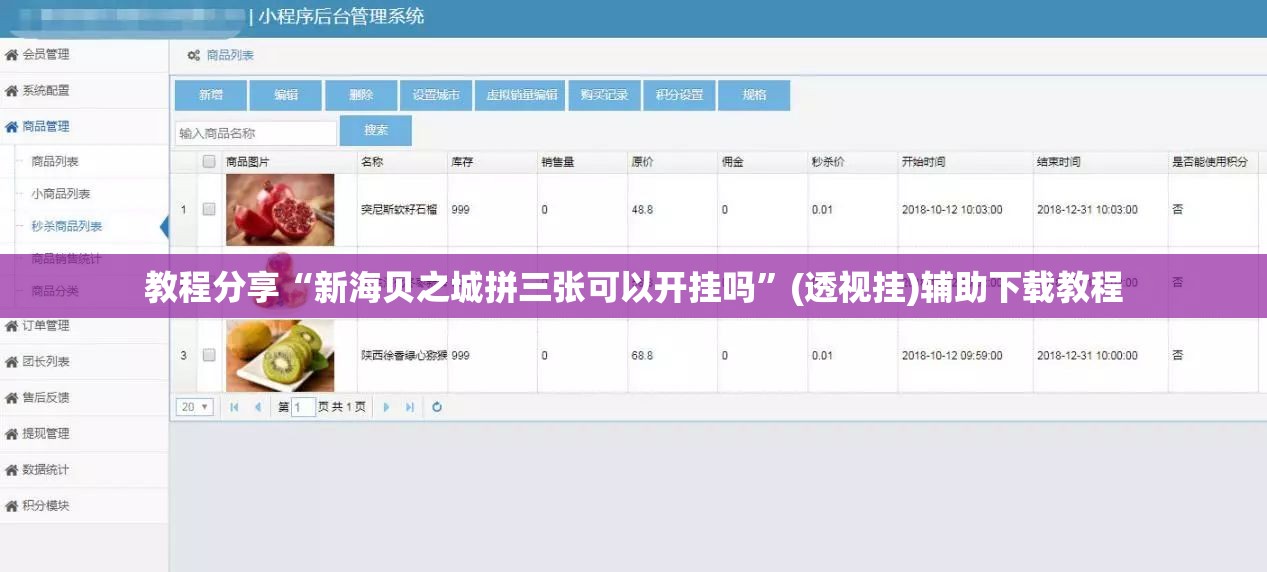Open 积分模块 in the sidebar
The height and width of the screenshot is (572, 1267).
(x=46, y=505)
